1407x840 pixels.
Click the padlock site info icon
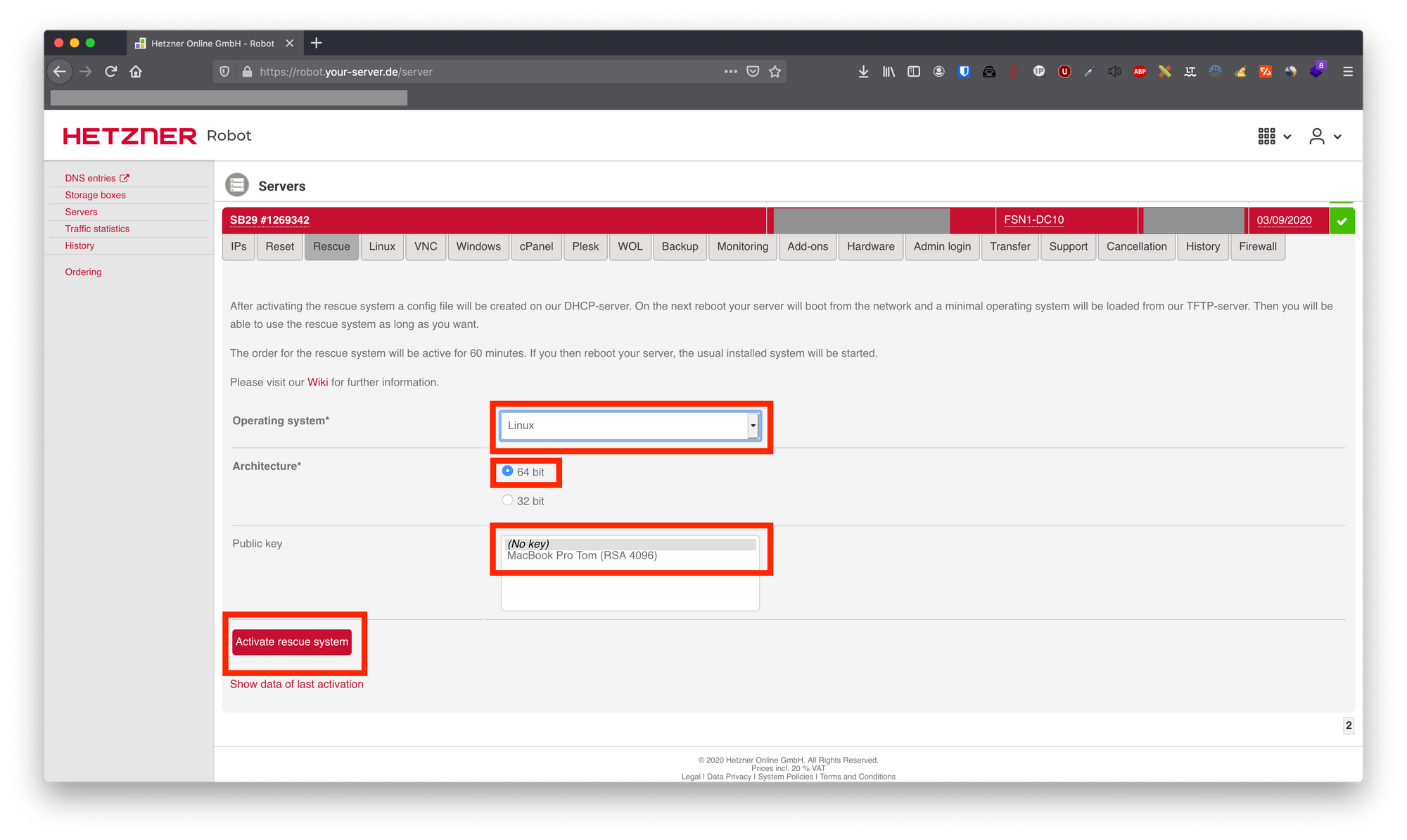pyautogui.click(x=247, y=72)
